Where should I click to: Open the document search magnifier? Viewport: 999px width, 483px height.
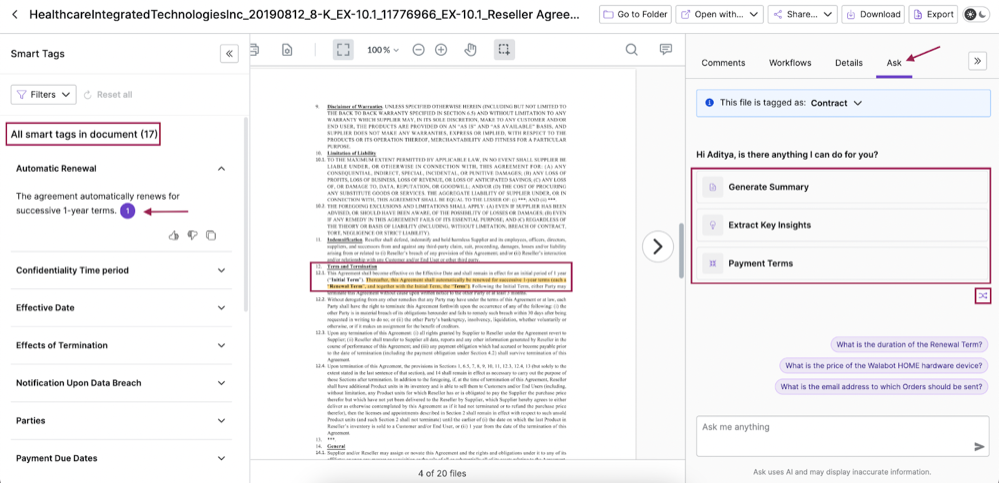(632, 50)
